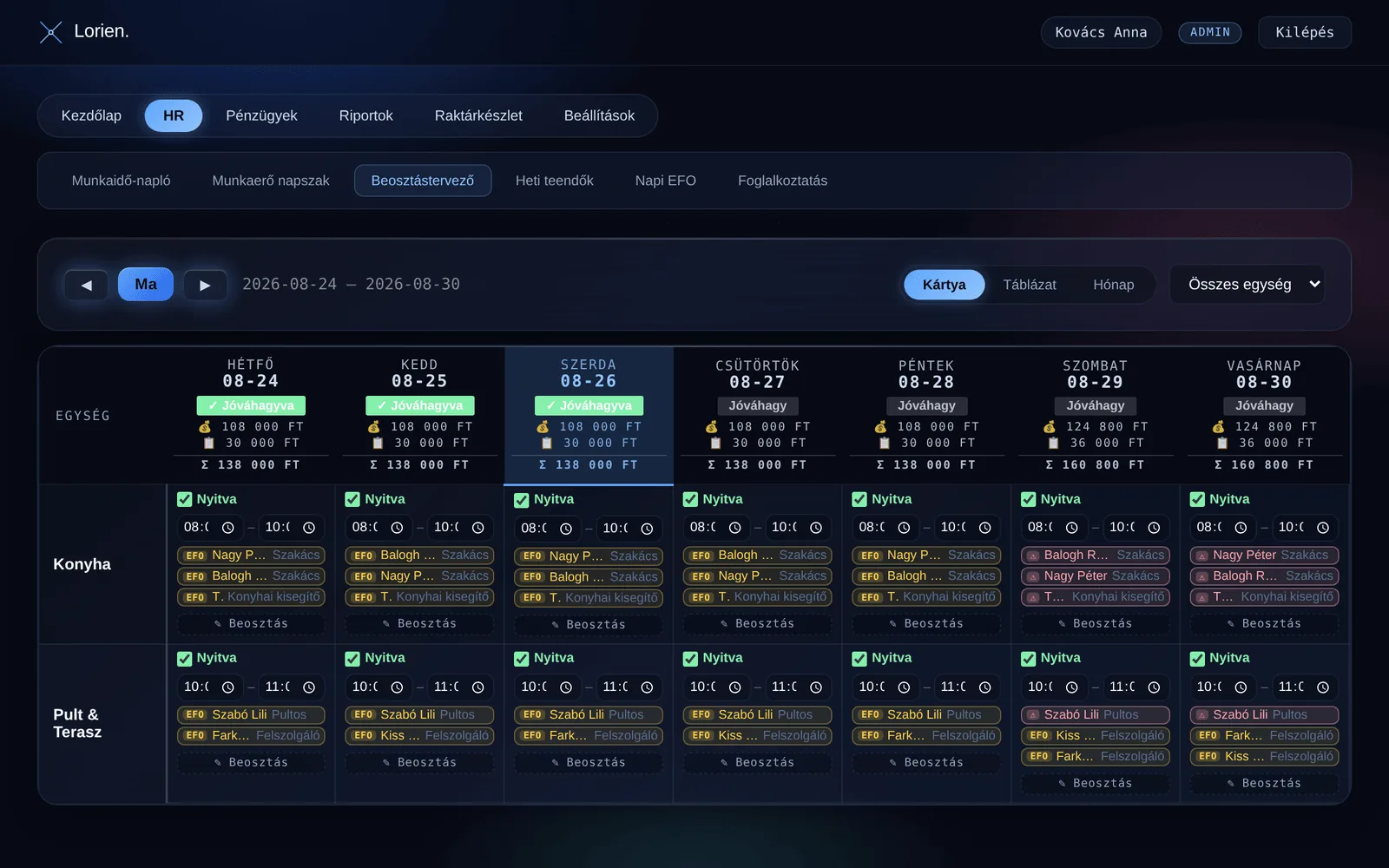Click the Lorien logo icon

pos(51,32)
